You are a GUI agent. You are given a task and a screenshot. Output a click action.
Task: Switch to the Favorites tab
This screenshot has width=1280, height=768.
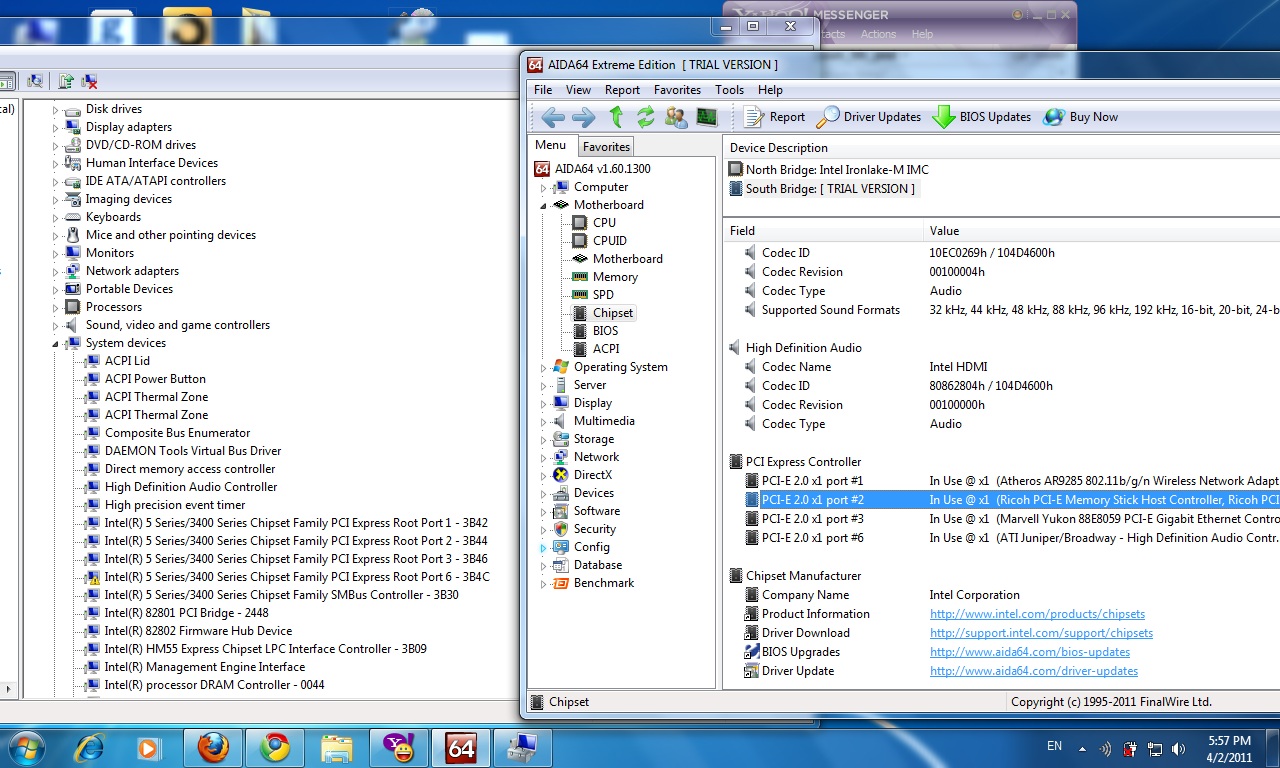coord(606,147)
